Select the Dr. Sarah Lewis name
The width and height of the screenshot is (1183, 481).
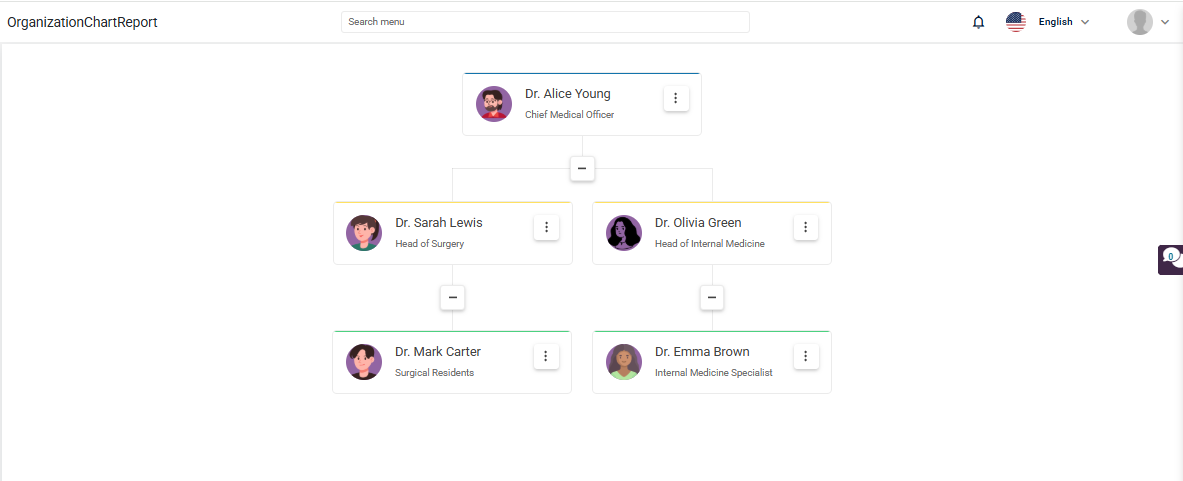(x=439, y=222)
